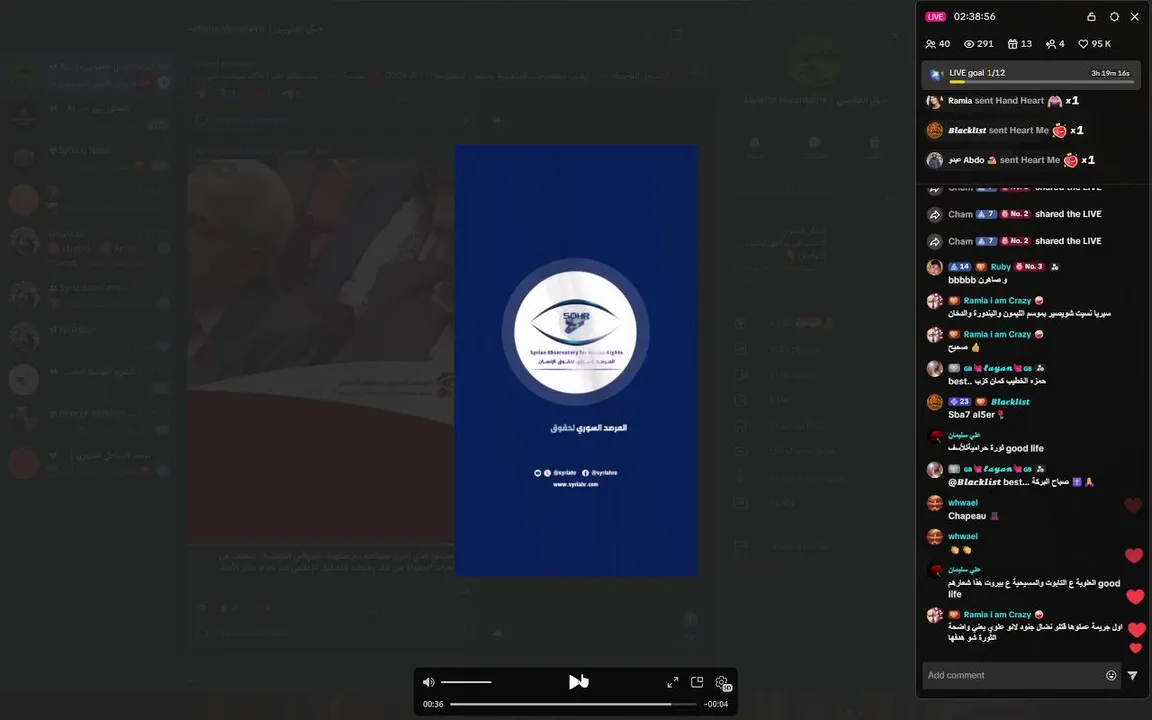Toggle remaining time -00:04 label
The width and height of the screenshot is (1152, 720).
(x=716, y=705)
